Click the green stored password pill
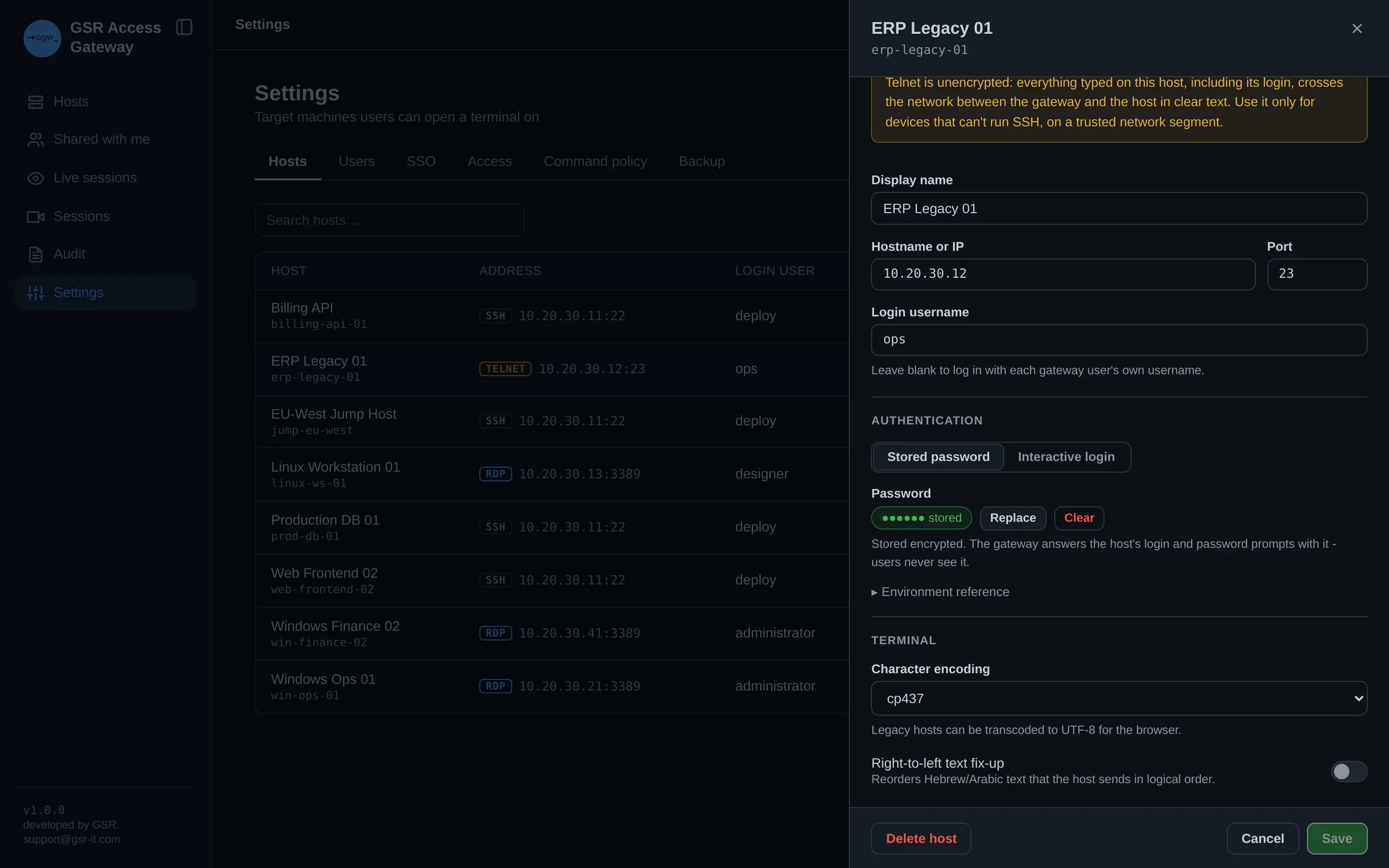 (921, 518)
